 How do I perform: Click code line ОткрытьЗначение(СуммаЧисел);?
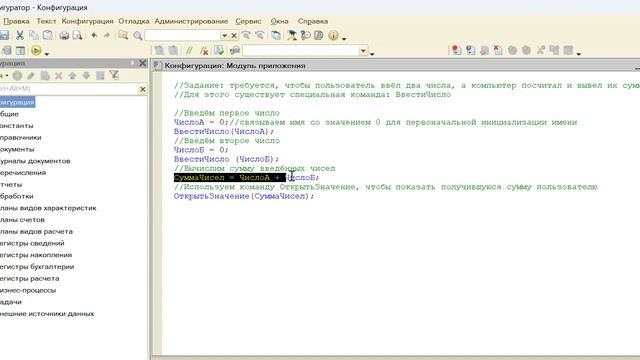click(244, 196)
